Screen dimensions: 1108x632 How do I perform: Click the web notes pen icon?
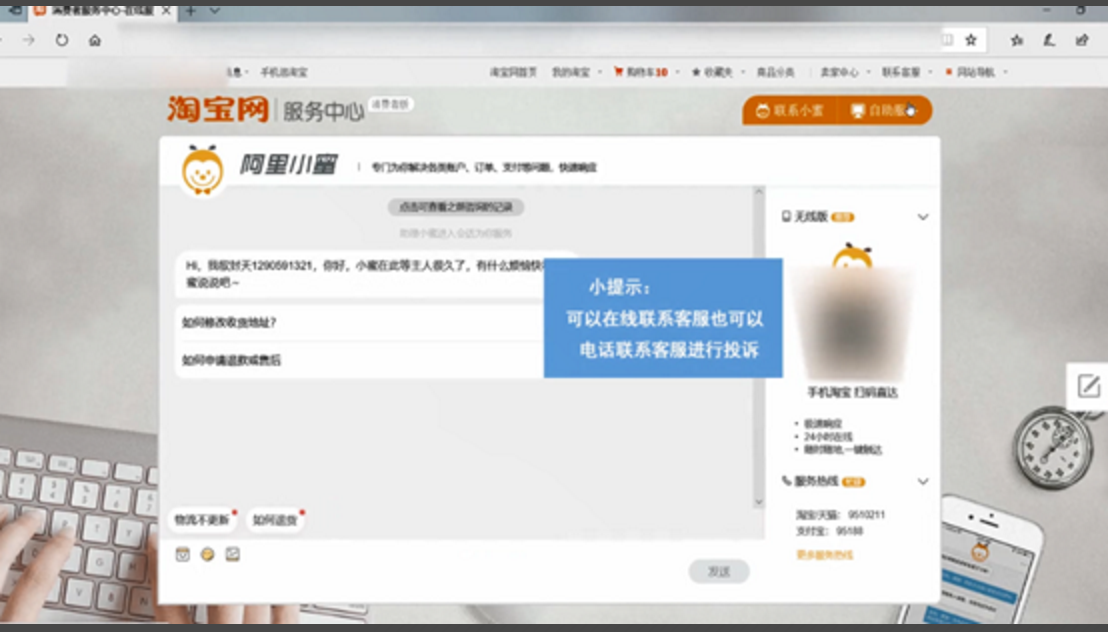click(x=1049, y=40)
